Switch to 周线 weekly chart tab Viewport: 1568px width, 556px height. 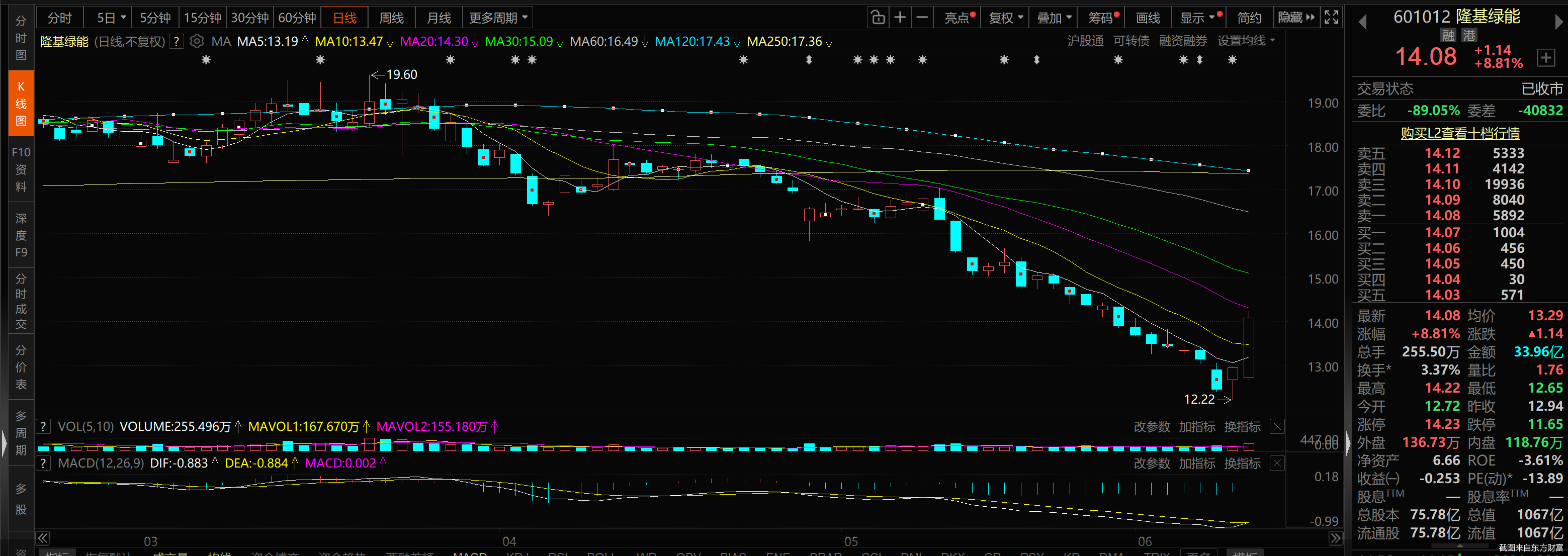coord(391,18)
